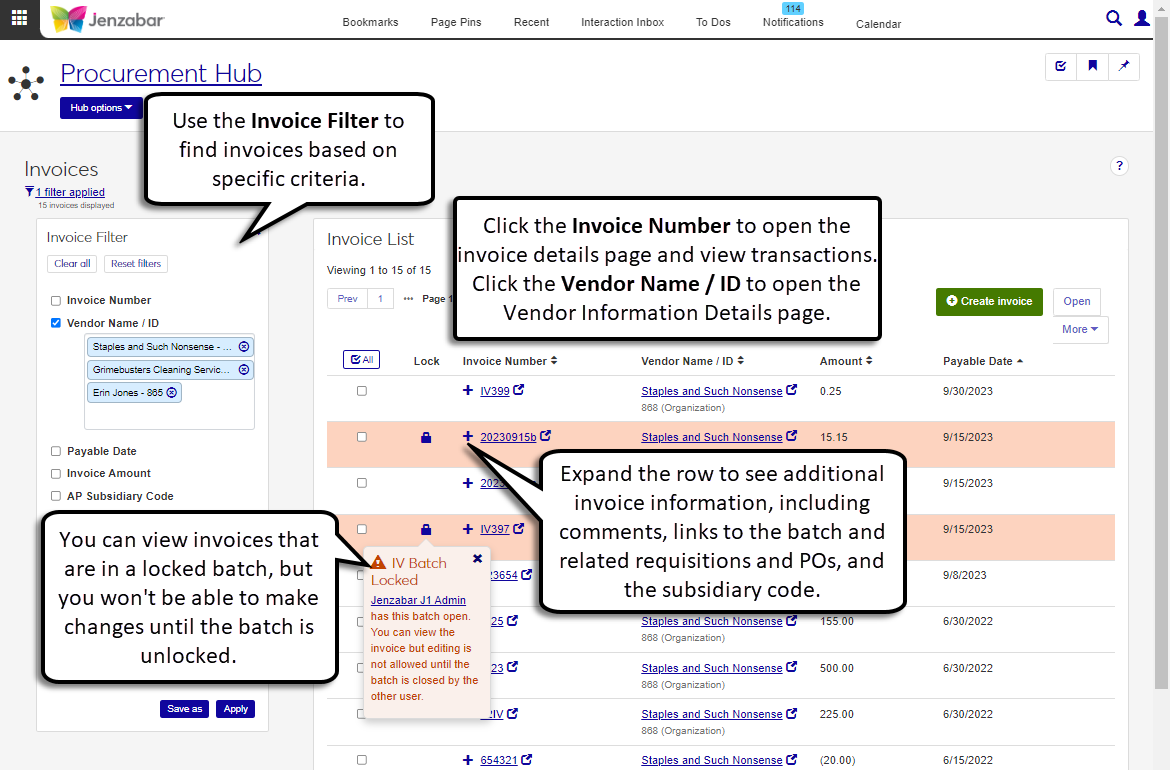Viewport: 1170px width, 770px height.
Task: Enable the AP Subsidiary Code filter checkbox
Action: tap(56, 496)
